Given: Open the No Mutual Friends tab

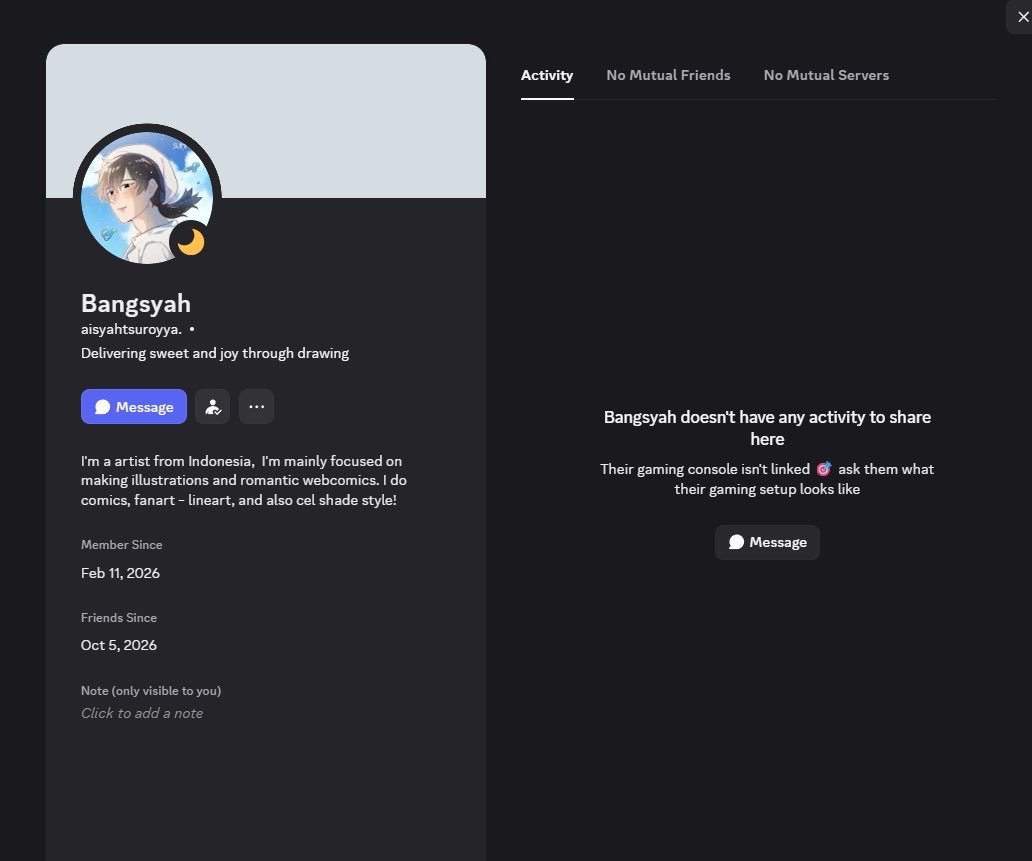Looking at the screenshot, I should coord(668,75).
